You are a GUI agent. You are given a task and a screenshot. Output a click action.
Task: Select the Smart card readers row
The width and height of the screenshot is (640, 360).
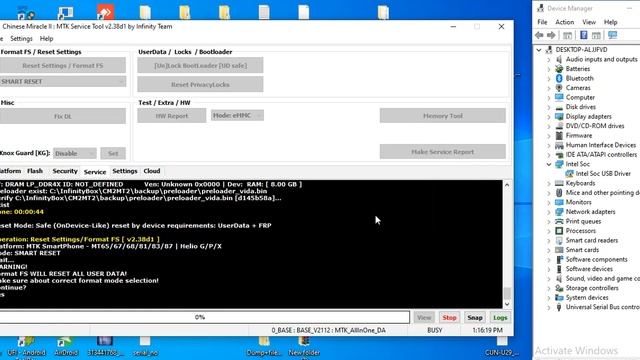point(587,240)
